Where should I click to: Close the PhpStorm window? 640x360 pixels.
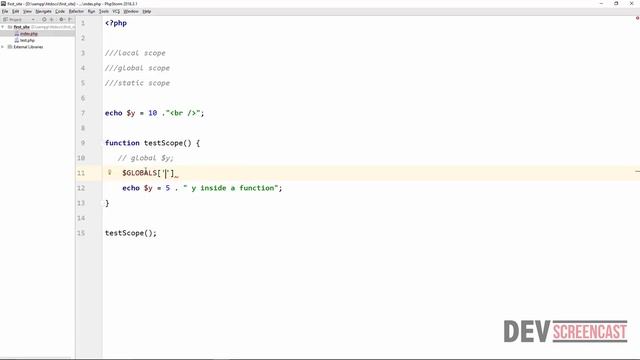tap(631, 4)
